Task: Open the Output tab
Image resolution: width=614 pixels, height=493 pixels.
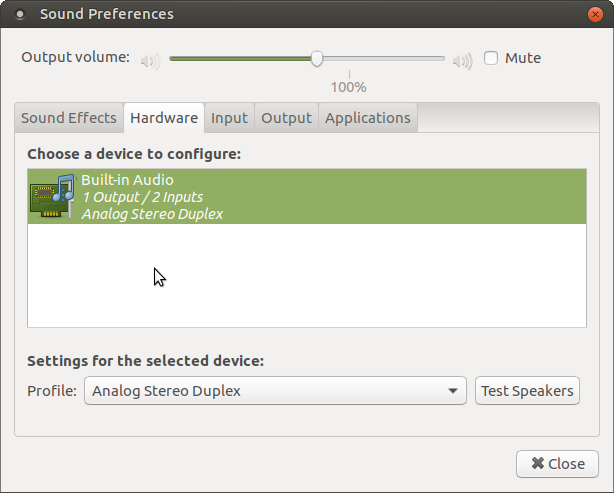Action: coord(286,118)
